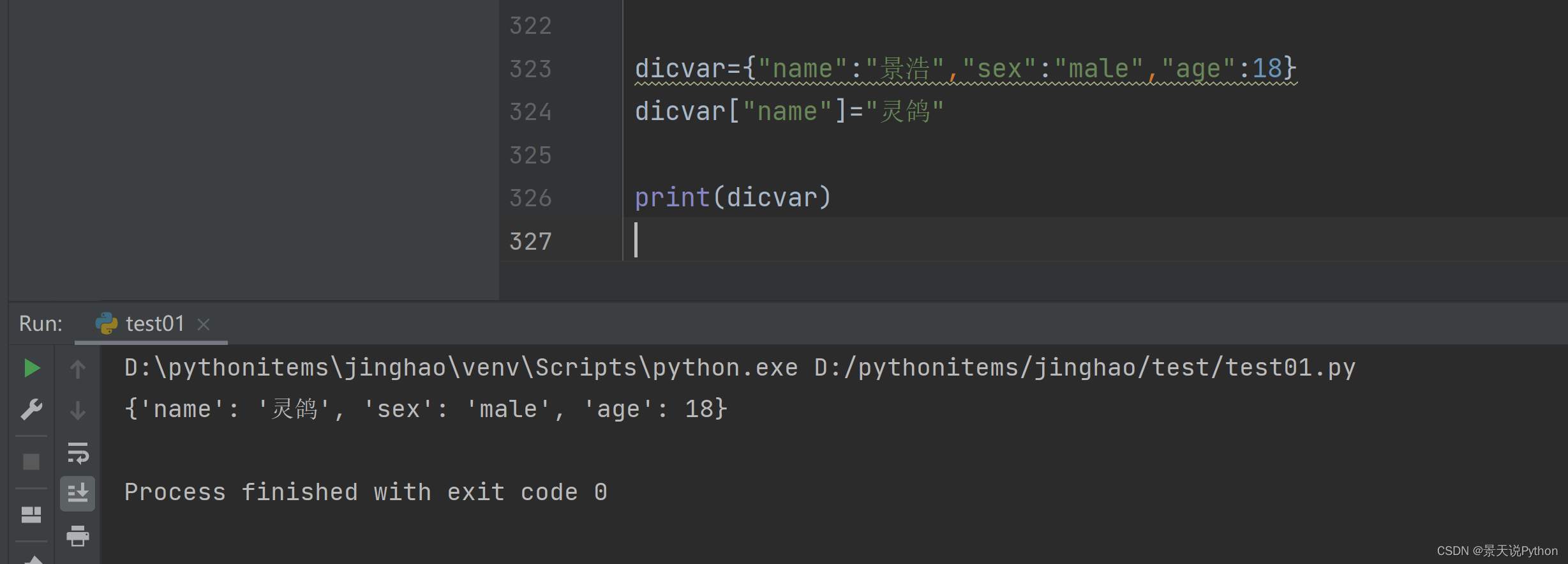Click the Print output icon
Screen dimensions: 1568x564
(78, 535)
